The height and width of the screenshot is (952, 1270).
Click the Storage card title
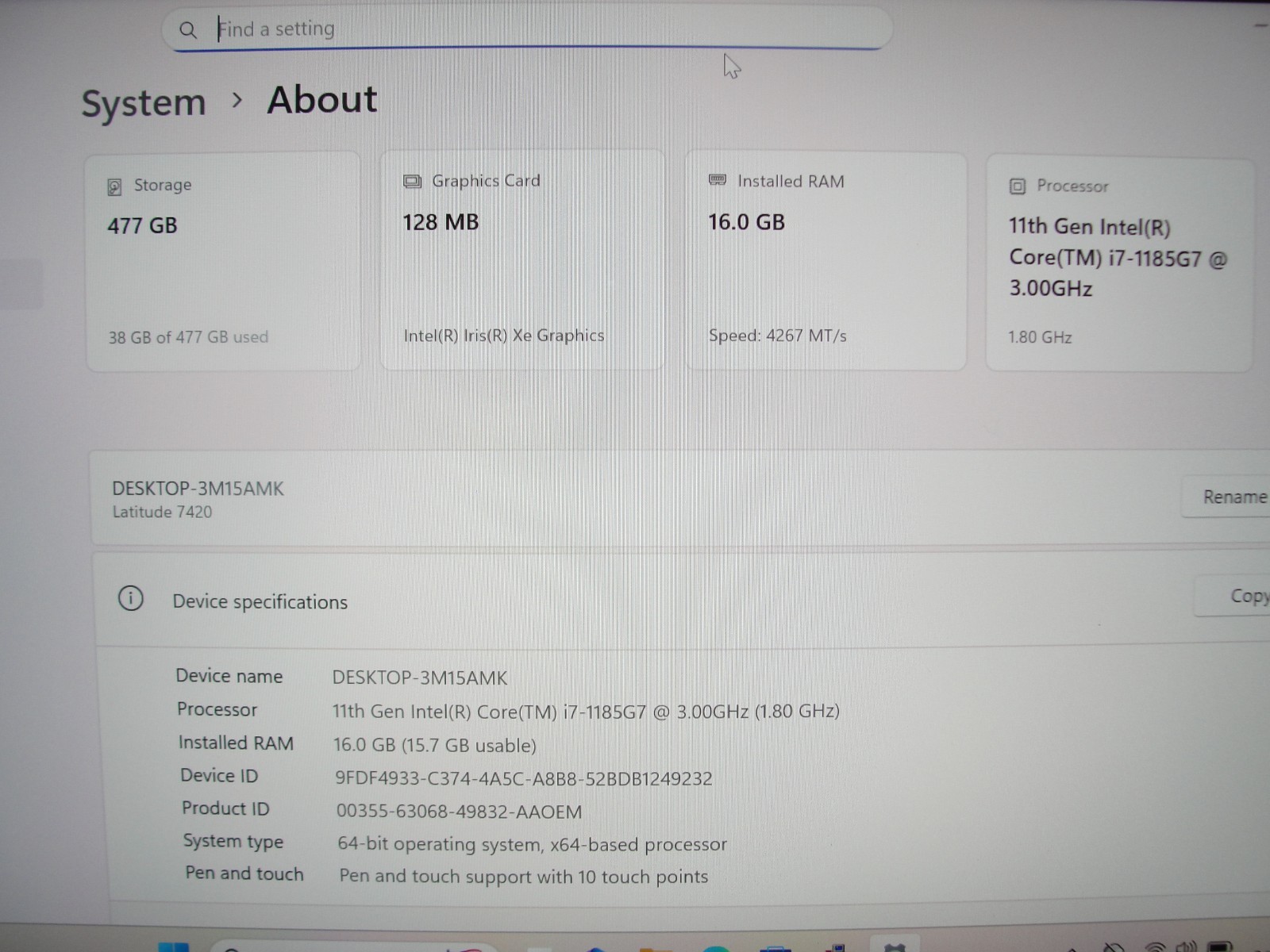pyautogui.click(x=163, y=185)
